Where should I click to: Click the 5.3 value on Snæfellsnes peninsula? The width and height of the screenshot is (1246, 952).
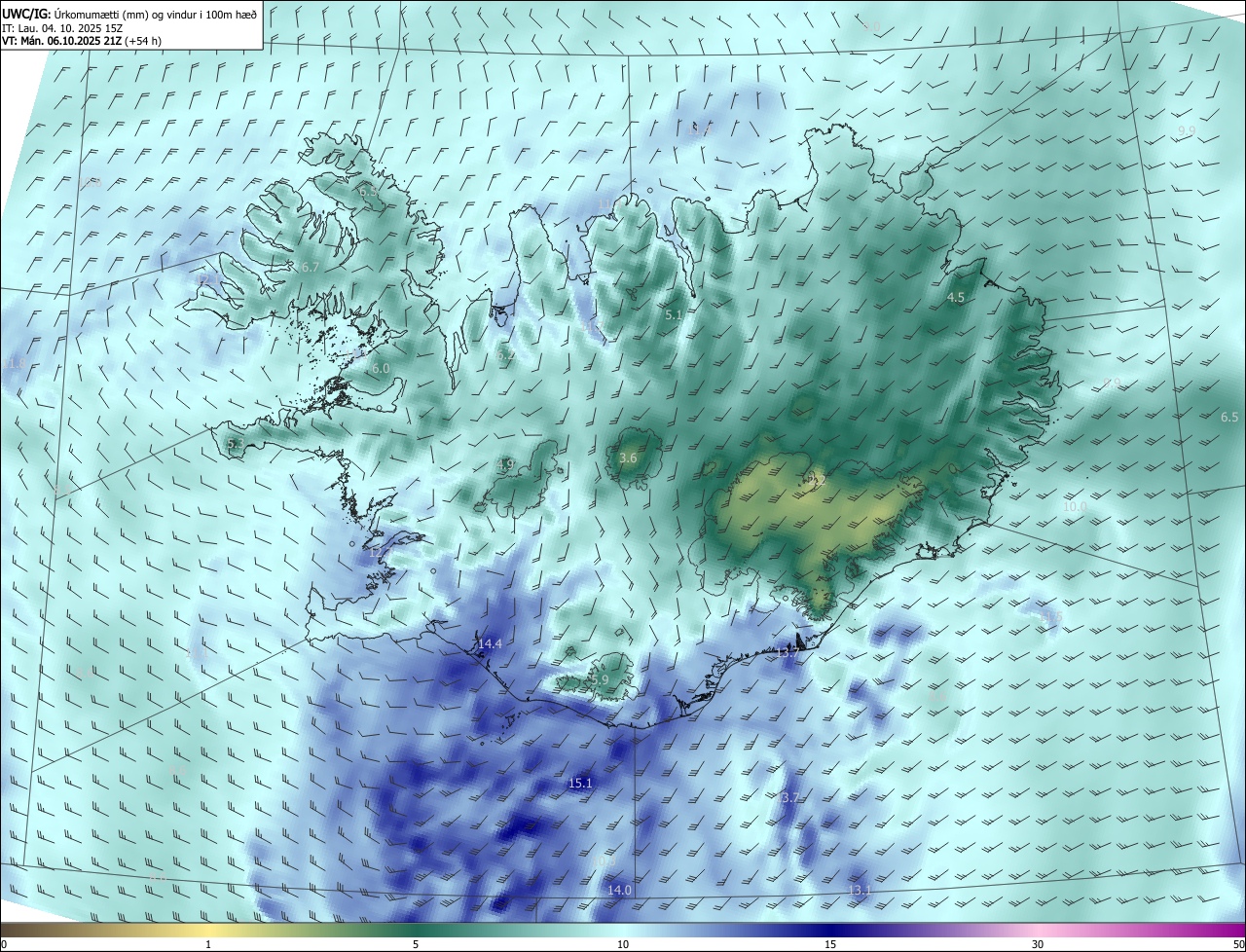click(x=236, y=444)
